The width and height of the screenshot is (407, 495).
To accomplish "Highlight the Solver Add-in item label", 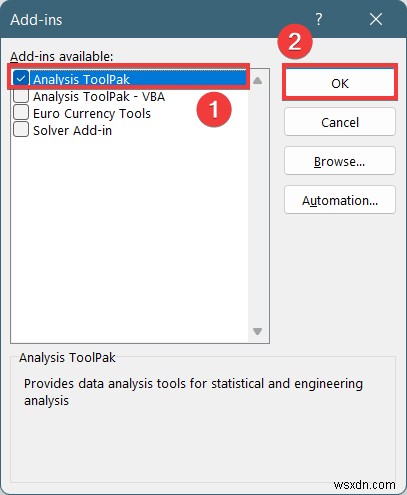I will click(x=72, y=131).
